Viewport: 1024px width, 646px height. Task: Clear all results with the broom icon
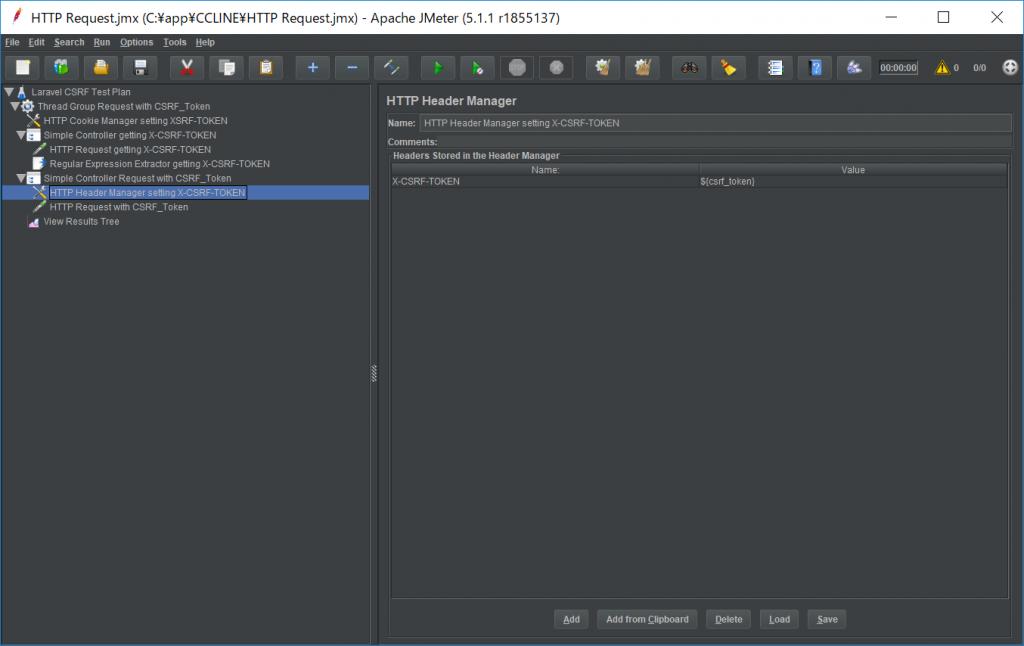729,68
